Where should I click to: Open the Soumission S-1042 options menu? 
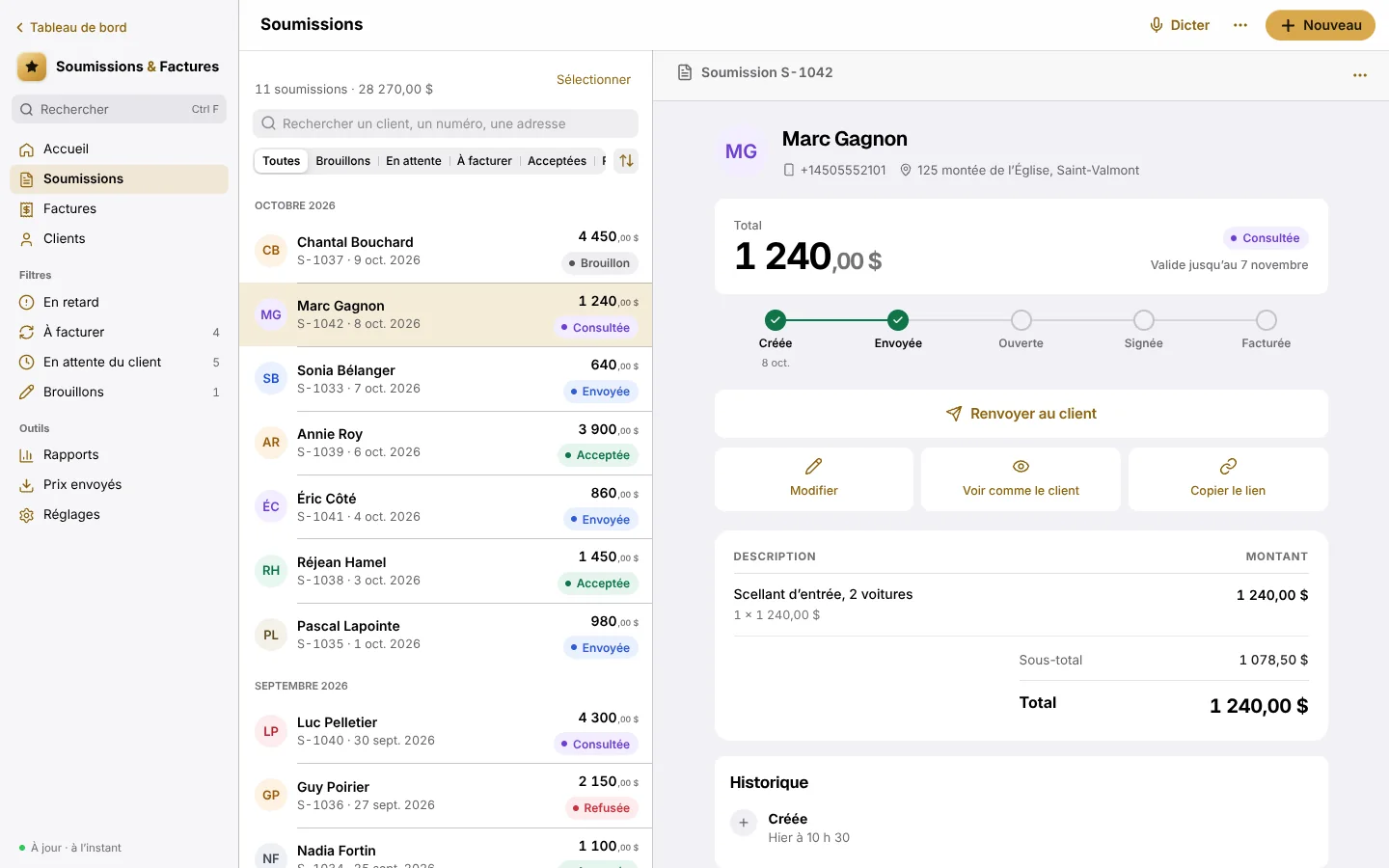[1360, 75]
